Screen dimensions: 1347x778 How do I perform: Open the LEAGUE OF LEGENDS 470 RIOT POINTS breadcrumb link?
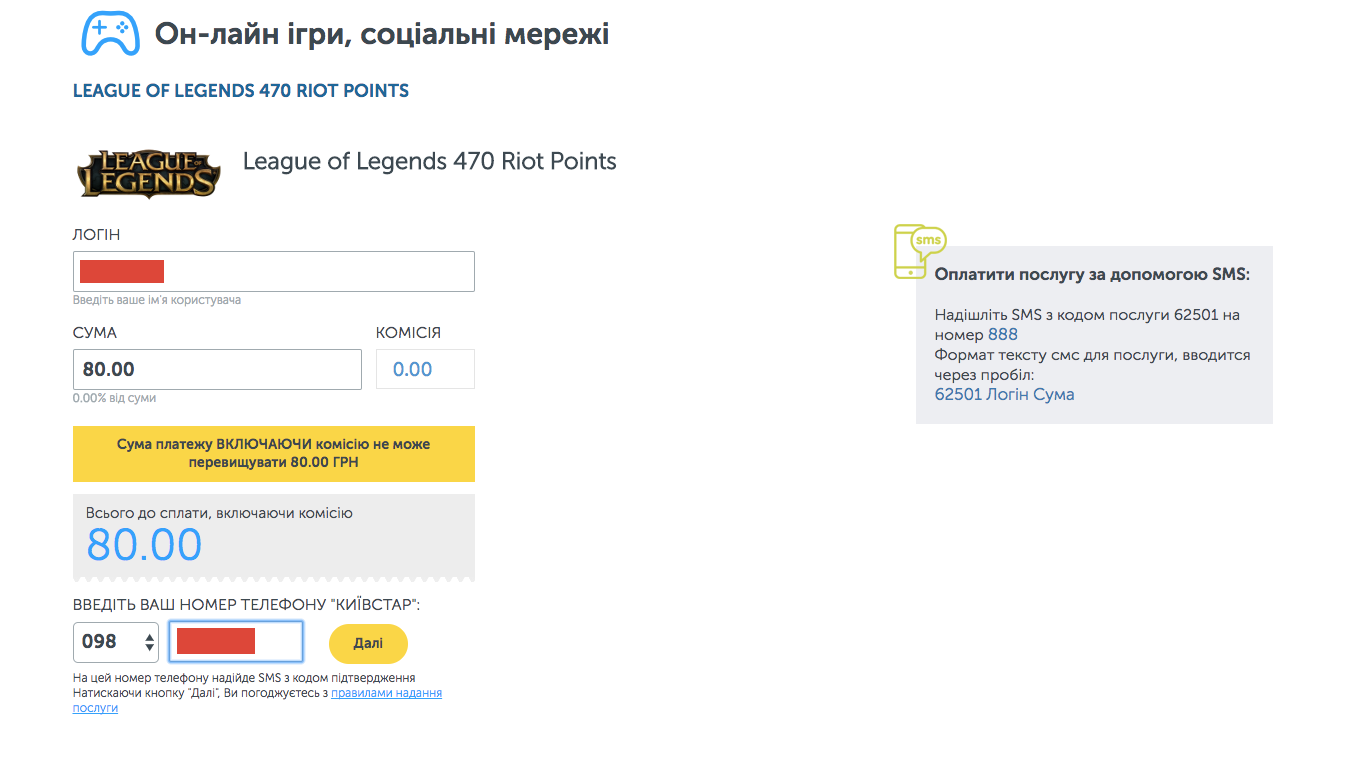pos(241,91)
